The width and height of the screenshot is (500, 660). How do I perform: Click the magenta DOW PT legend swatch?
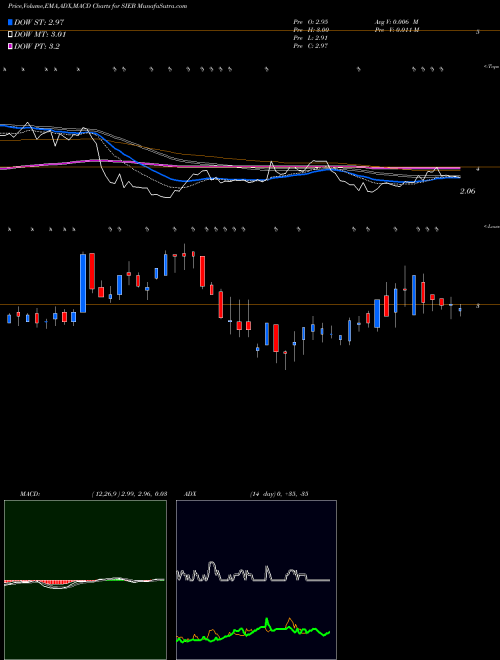coord(10,46)
